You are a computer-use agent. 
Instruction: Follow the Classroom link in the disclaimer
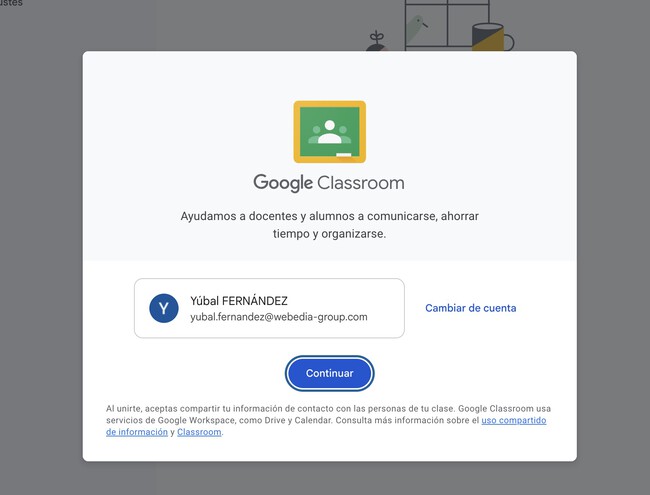(199, 433)
